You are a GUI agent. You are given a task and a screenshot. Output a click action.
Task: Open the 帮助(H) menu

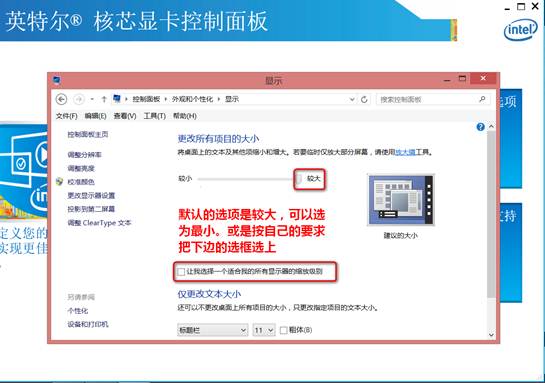tap(185, 116)
